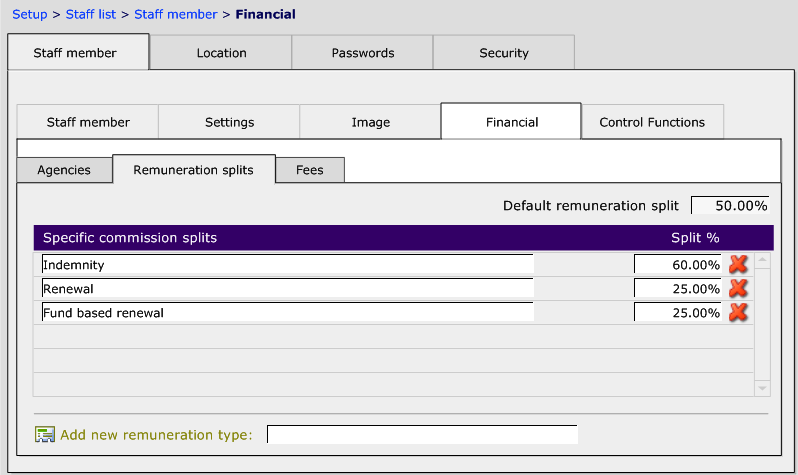The height and width of the screenshot is (475, 798).
Task: Open the Security tab
Action: [504, 53]
